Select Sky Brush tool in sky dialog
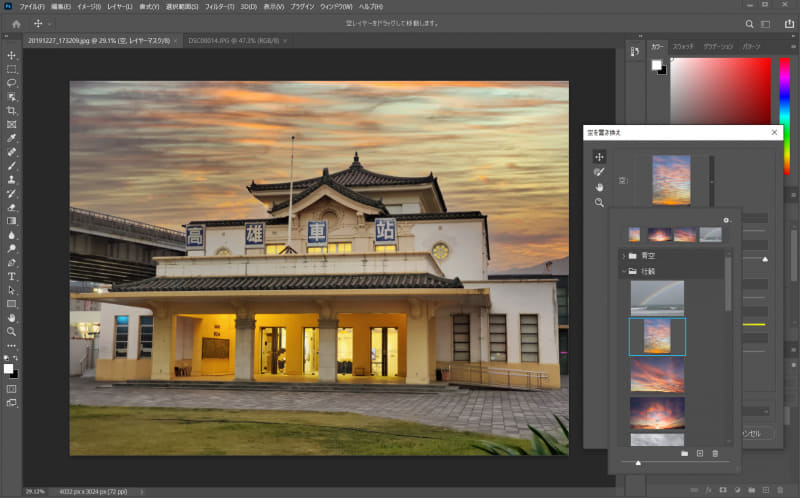This screenshot has height=498, width=800. 599,172
